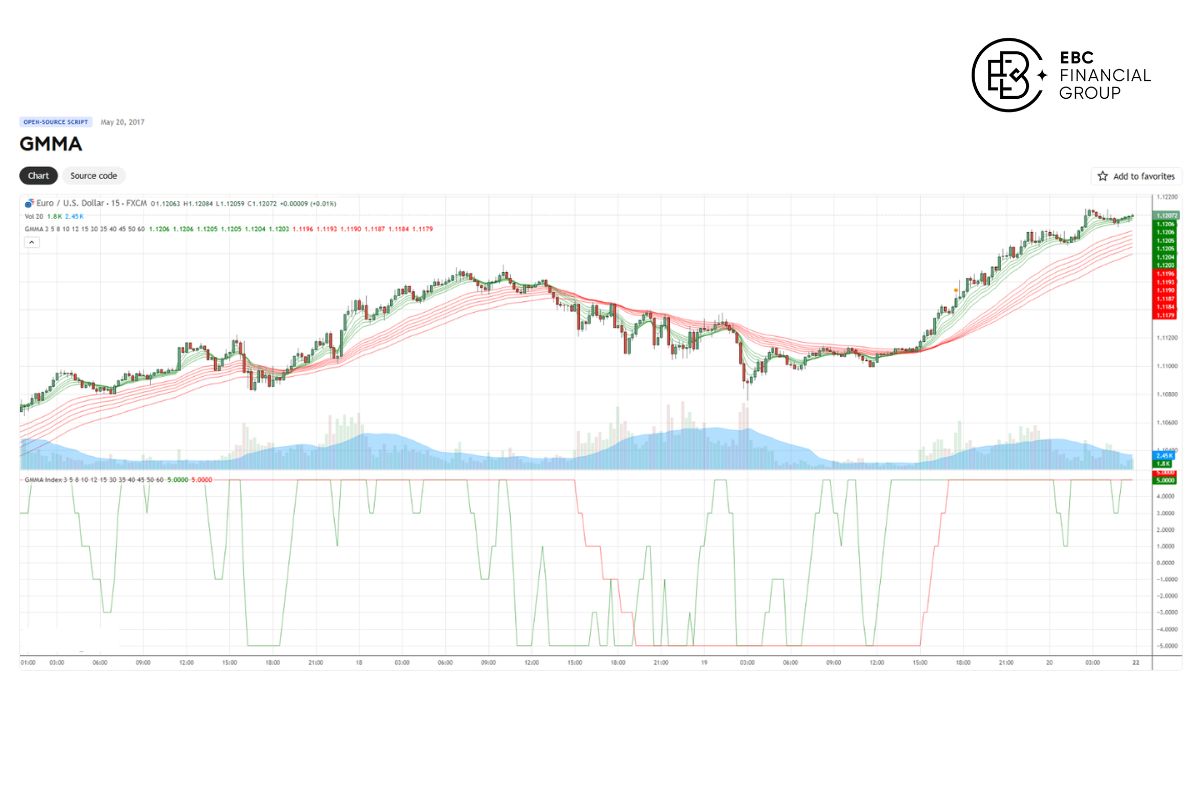Click the Euro/USD symbol flag icon
Viewport: 1200px width, 788px height.
[29, 204]
